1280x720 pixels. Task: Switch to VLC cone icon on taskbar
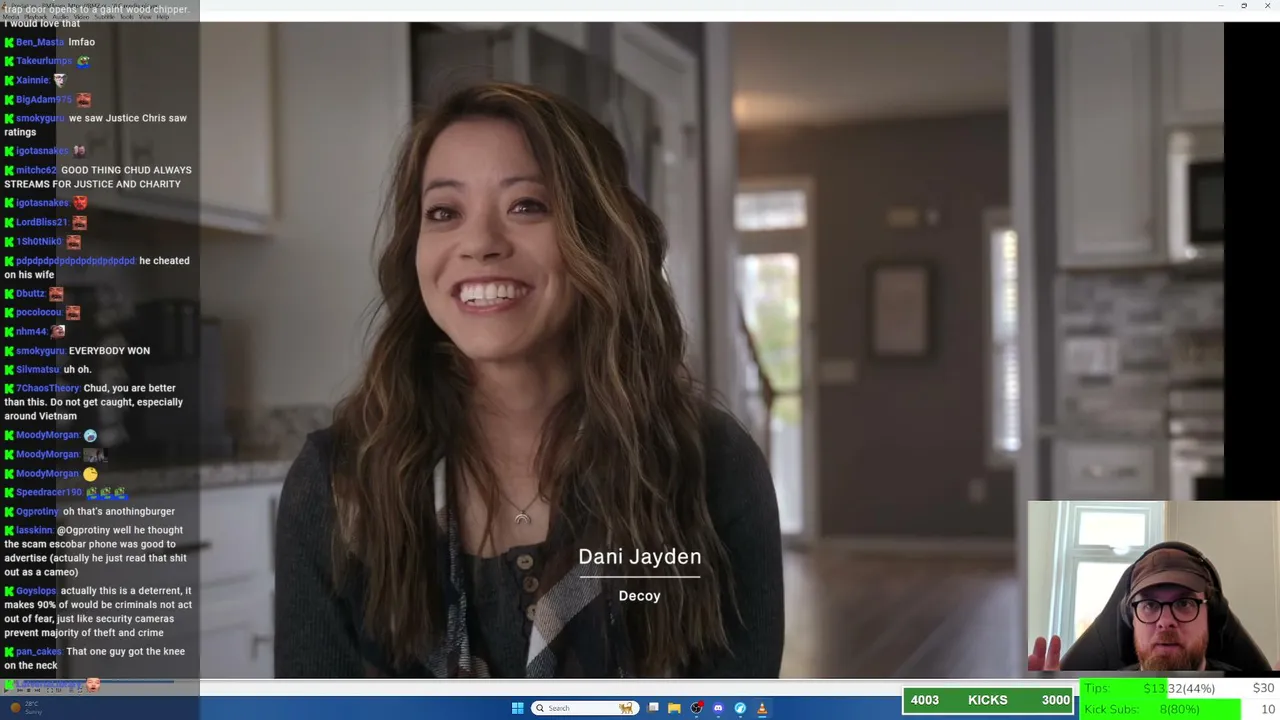tap(762, 708)
